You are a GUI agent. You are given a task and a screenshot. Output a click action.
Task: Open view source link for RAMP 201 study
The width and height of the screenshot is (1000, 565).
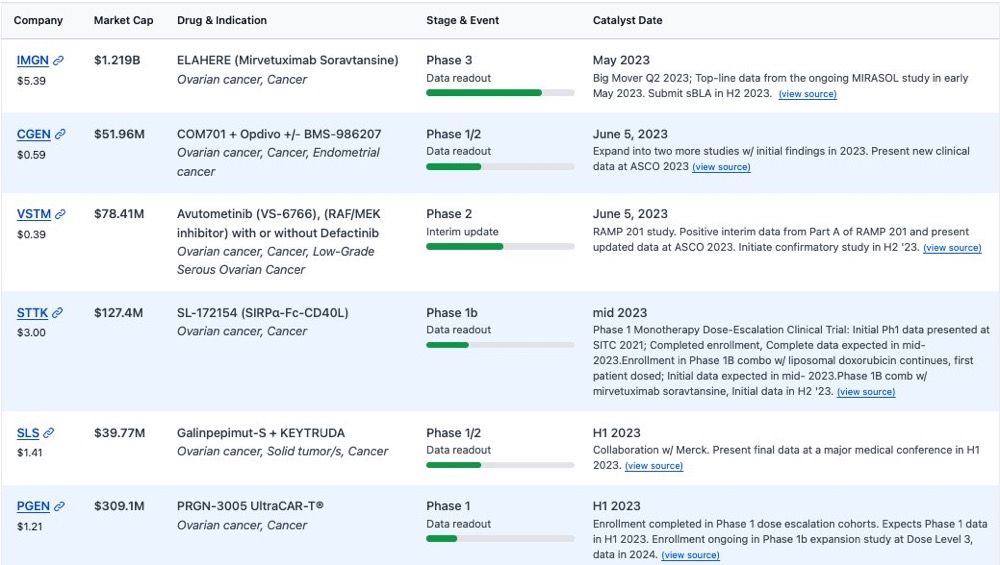952,247
